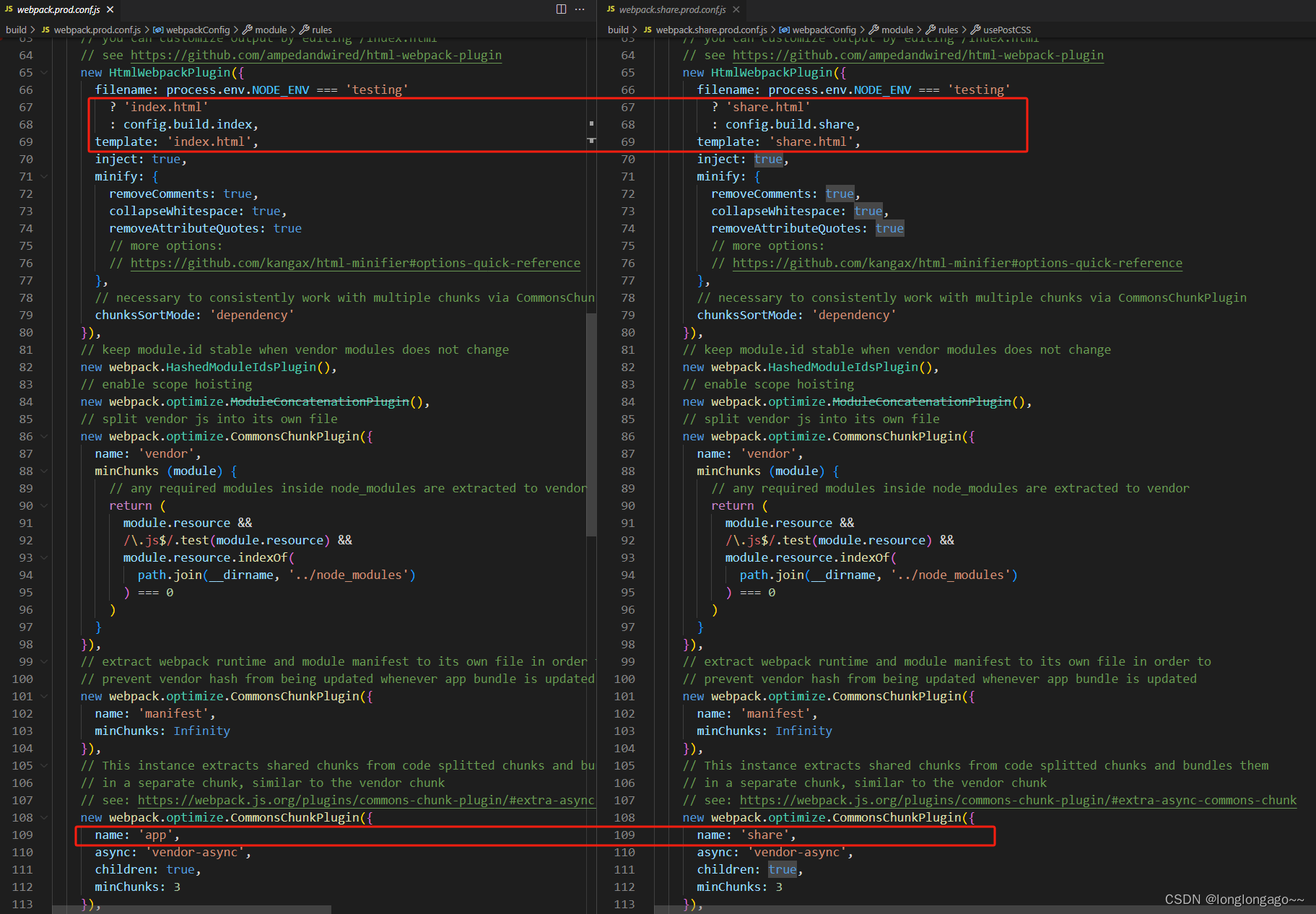Click wrench icon beside right 'module' breadcrumb
Image resolution: width=1316 pixels, height=914 pixels.
pyautogui.click(x=873, y=30)
